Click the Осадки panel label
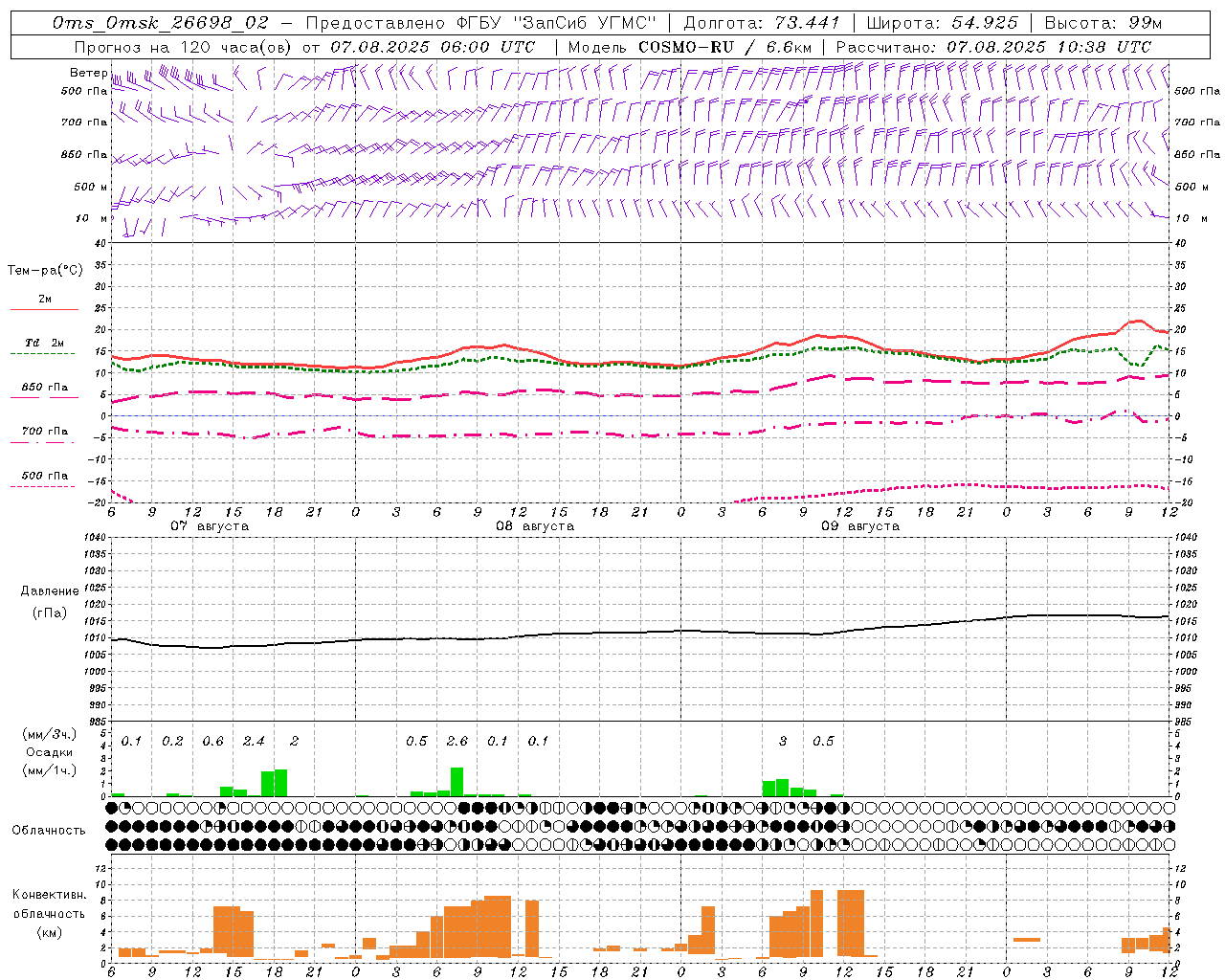The image size is (1225, 980). pos(49,752)
